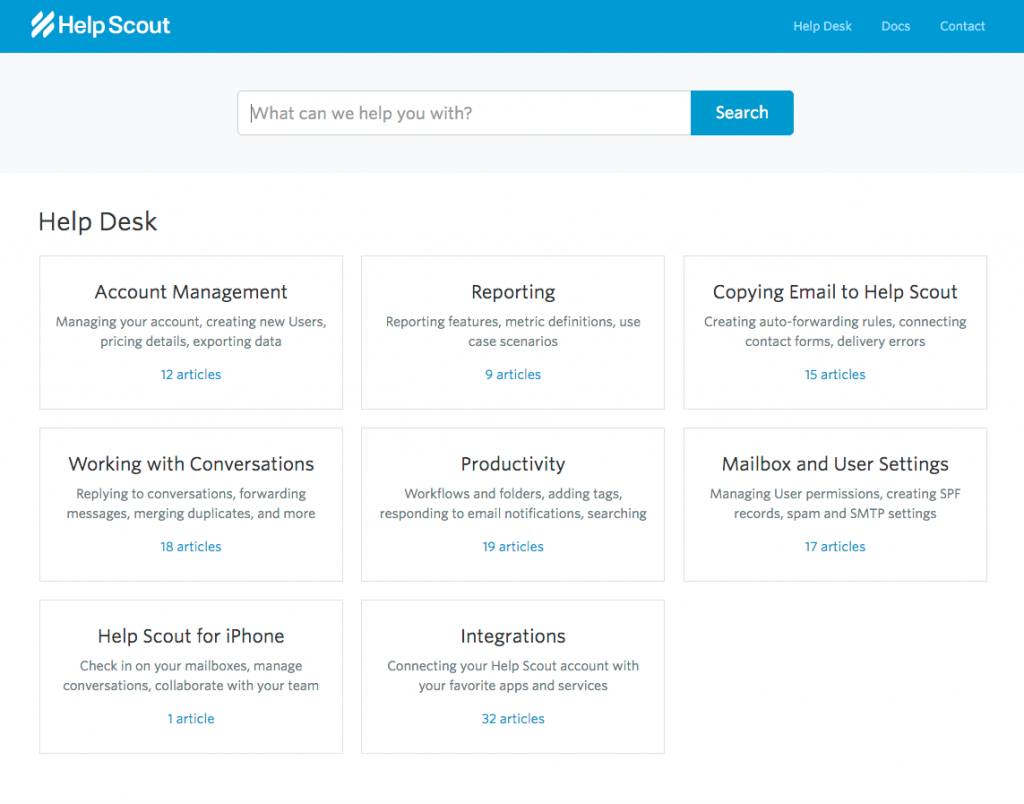Open the Integrations category title
The height and width of the screenshot is (804, 1024).
(513, 636)
